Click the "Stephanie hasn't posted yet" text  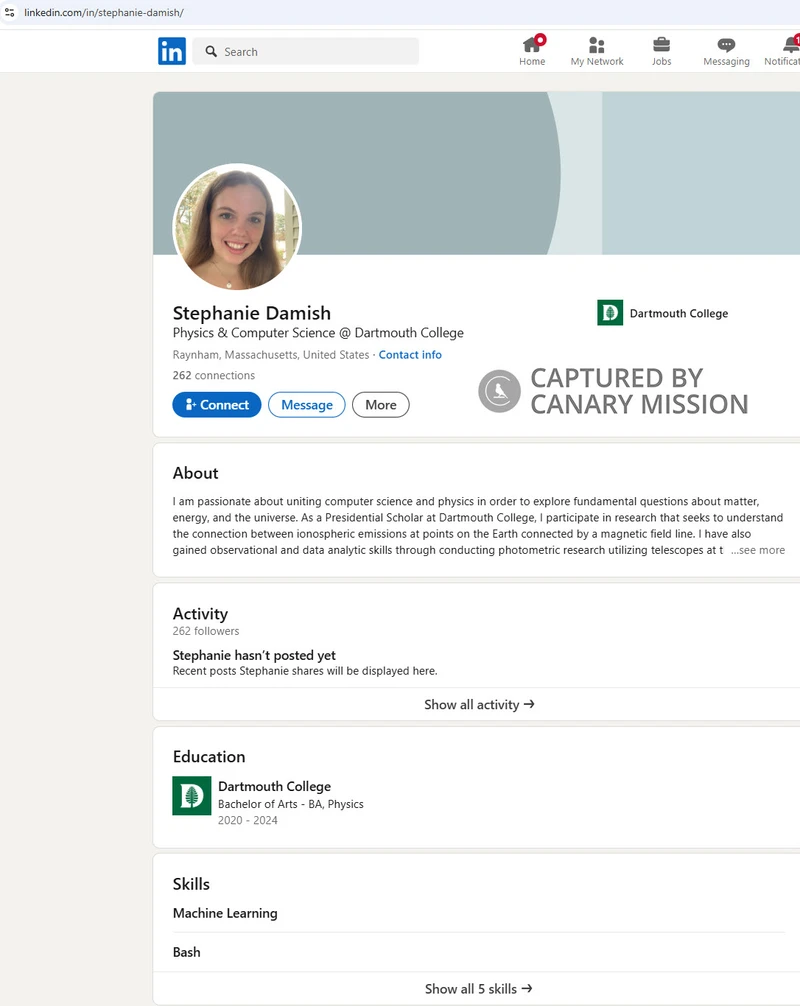pyautogui.click(x=254, y=655)
